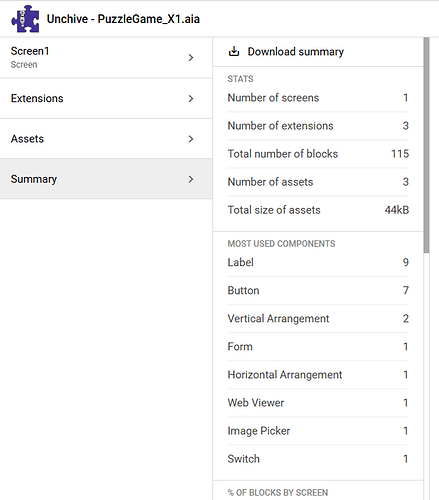Open the Extensions menu entry
The width and height of the screenshot is (439, 500).
click(106, 98)
